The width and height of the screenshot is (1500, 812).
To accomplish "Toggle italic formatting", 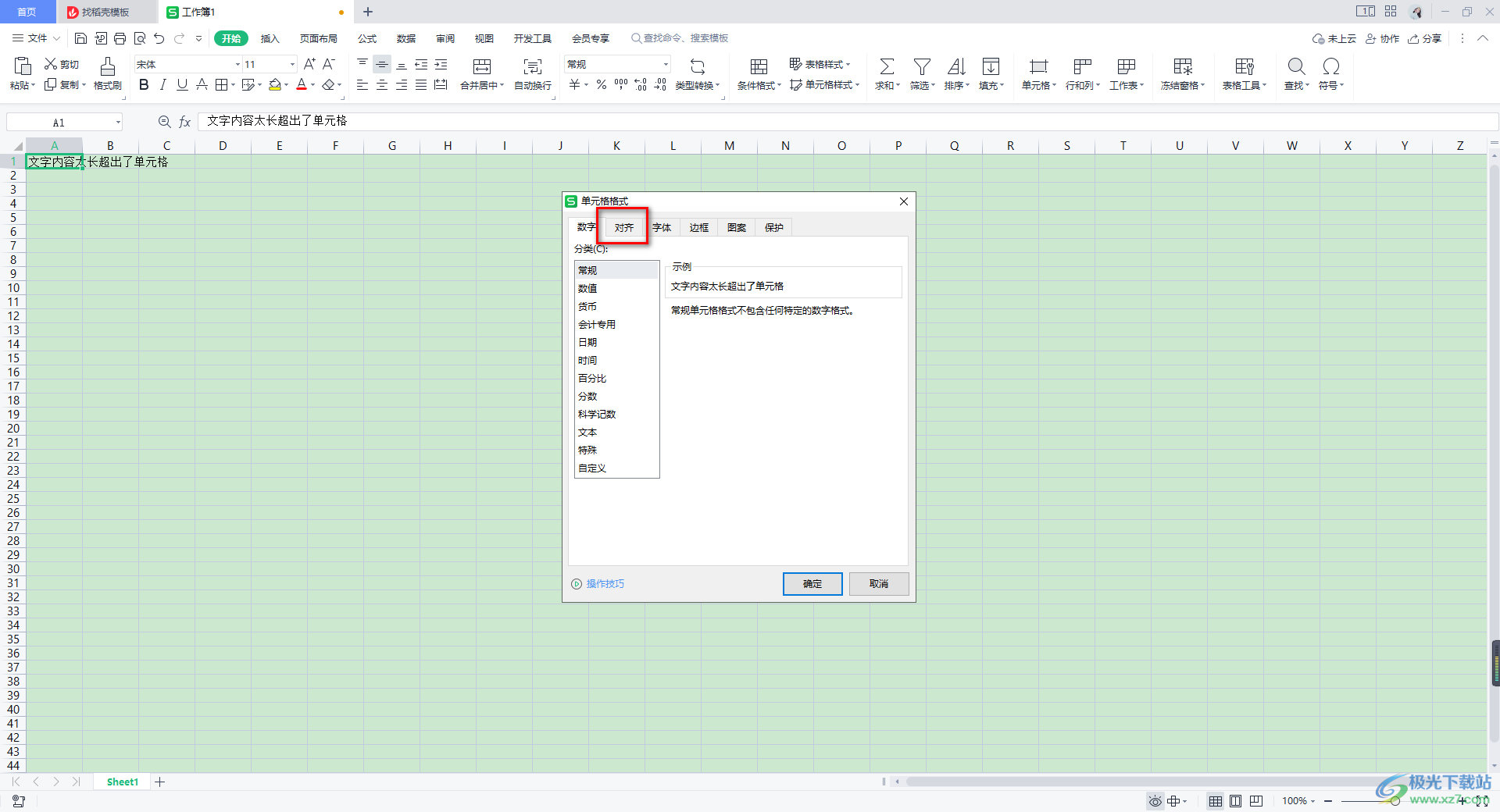I will [x=162, y=84].
